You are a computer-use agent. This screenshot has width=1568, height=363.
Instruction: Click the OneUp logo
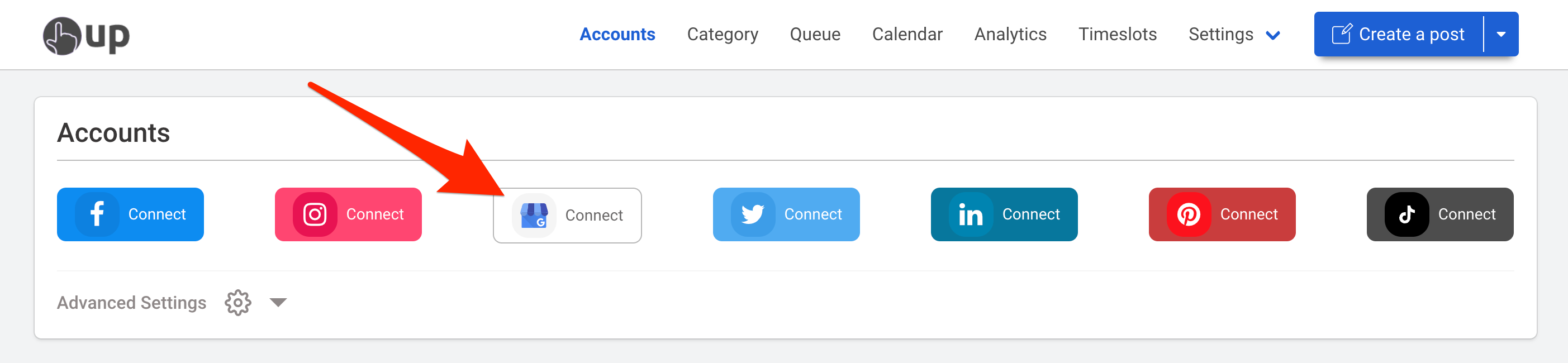[86, 35]
